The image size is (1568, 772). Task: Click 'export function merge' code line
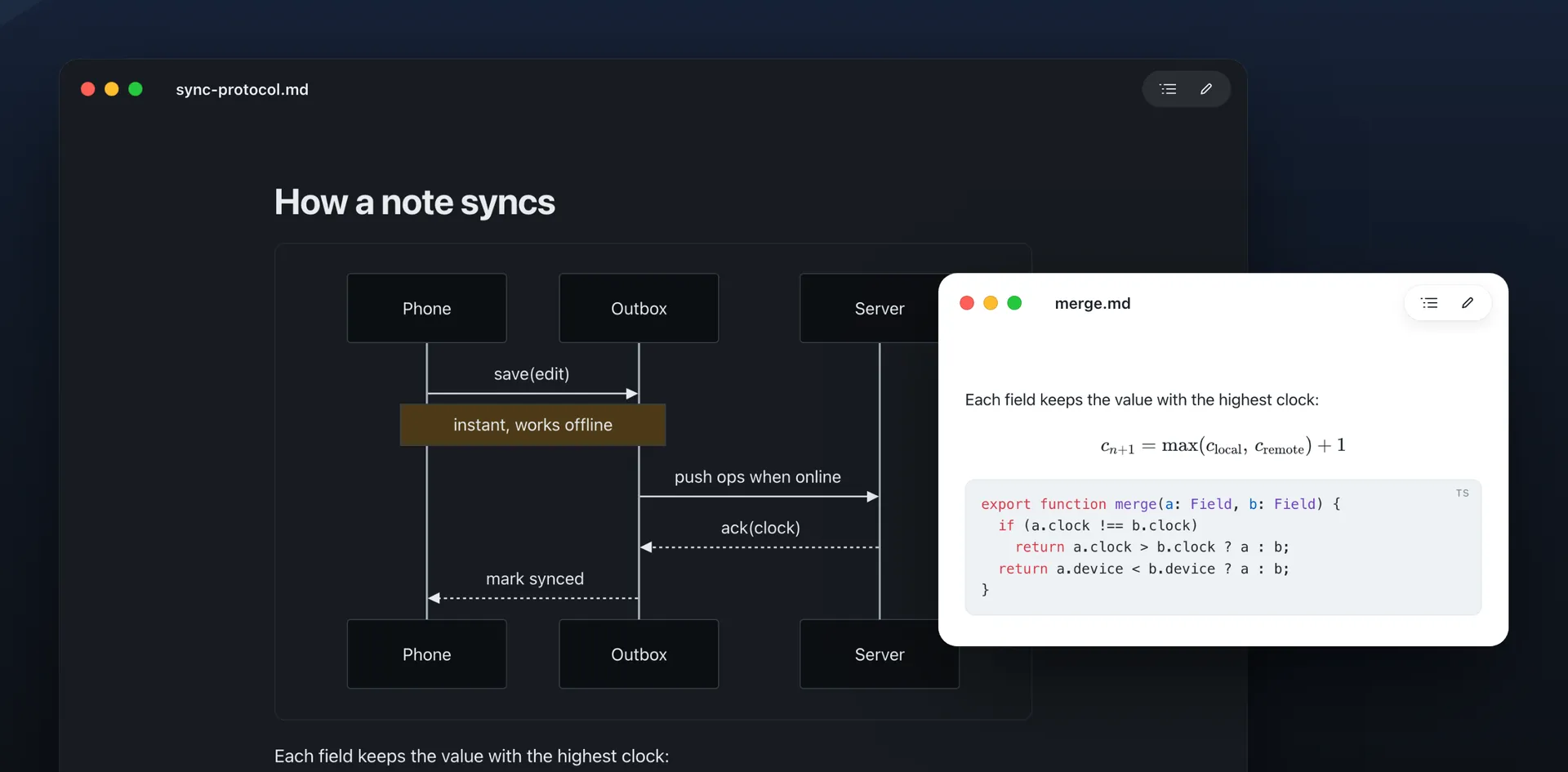tap(1160, 504)
